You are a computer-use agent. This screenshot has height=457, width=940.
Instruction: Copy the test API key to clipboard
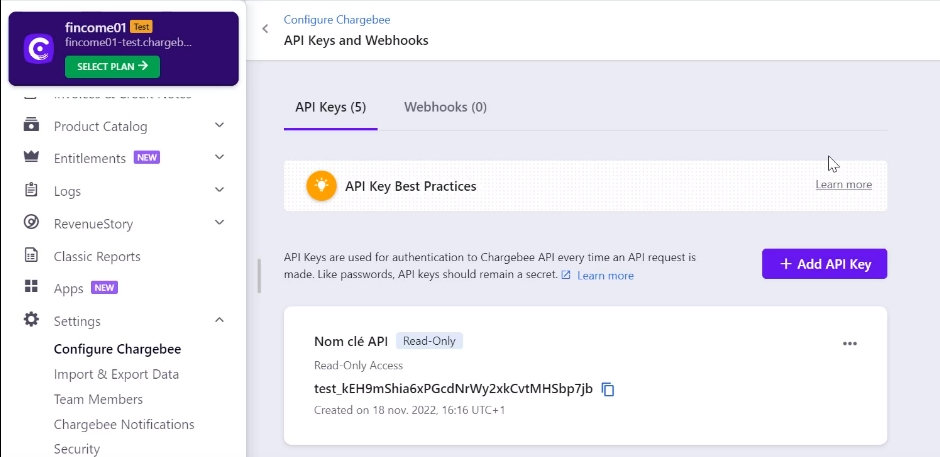608,389
